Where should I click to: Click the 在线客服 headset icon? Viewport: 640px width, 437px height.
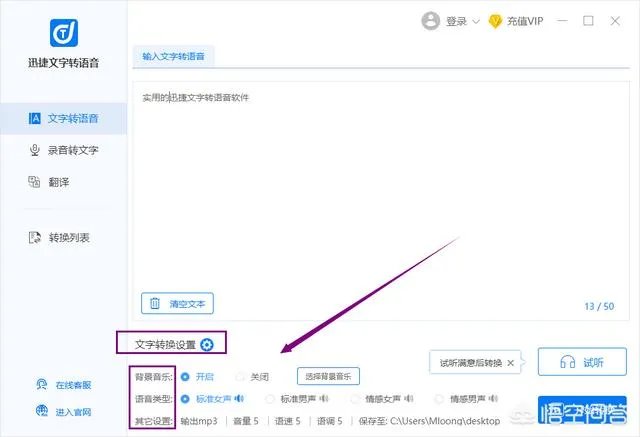coord(41,384)
